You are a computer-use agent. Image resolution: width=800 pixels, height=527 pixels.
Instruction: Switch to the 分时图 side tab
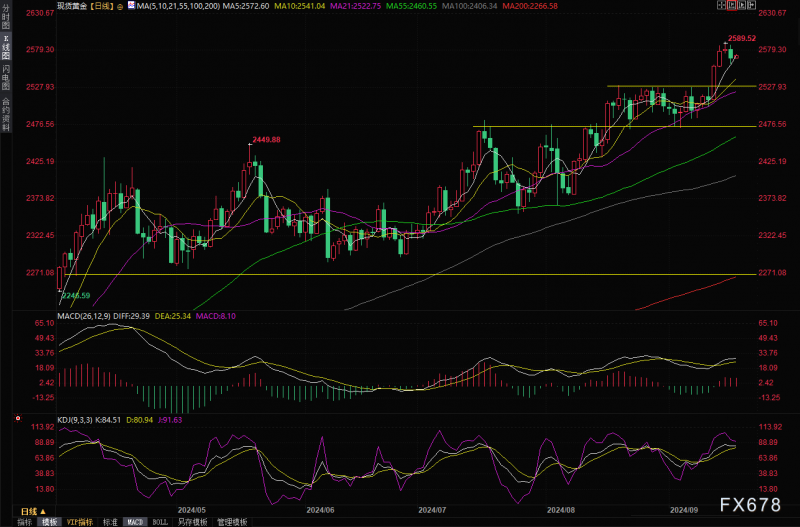coord(6,17)
